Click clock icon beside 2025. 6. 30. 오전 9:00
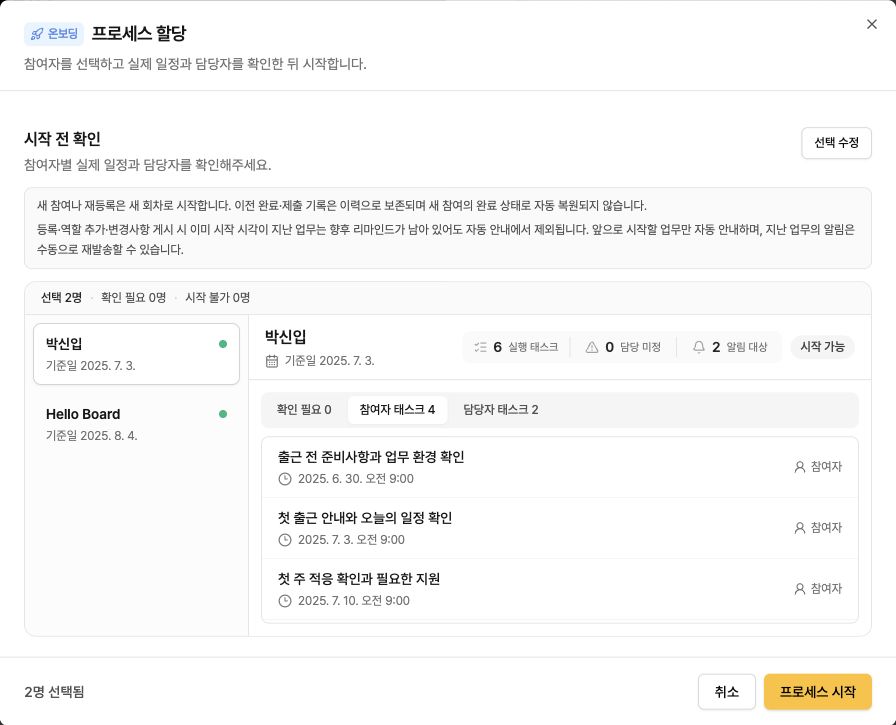Viewport: 896px width, 725px height. (285, 479)
